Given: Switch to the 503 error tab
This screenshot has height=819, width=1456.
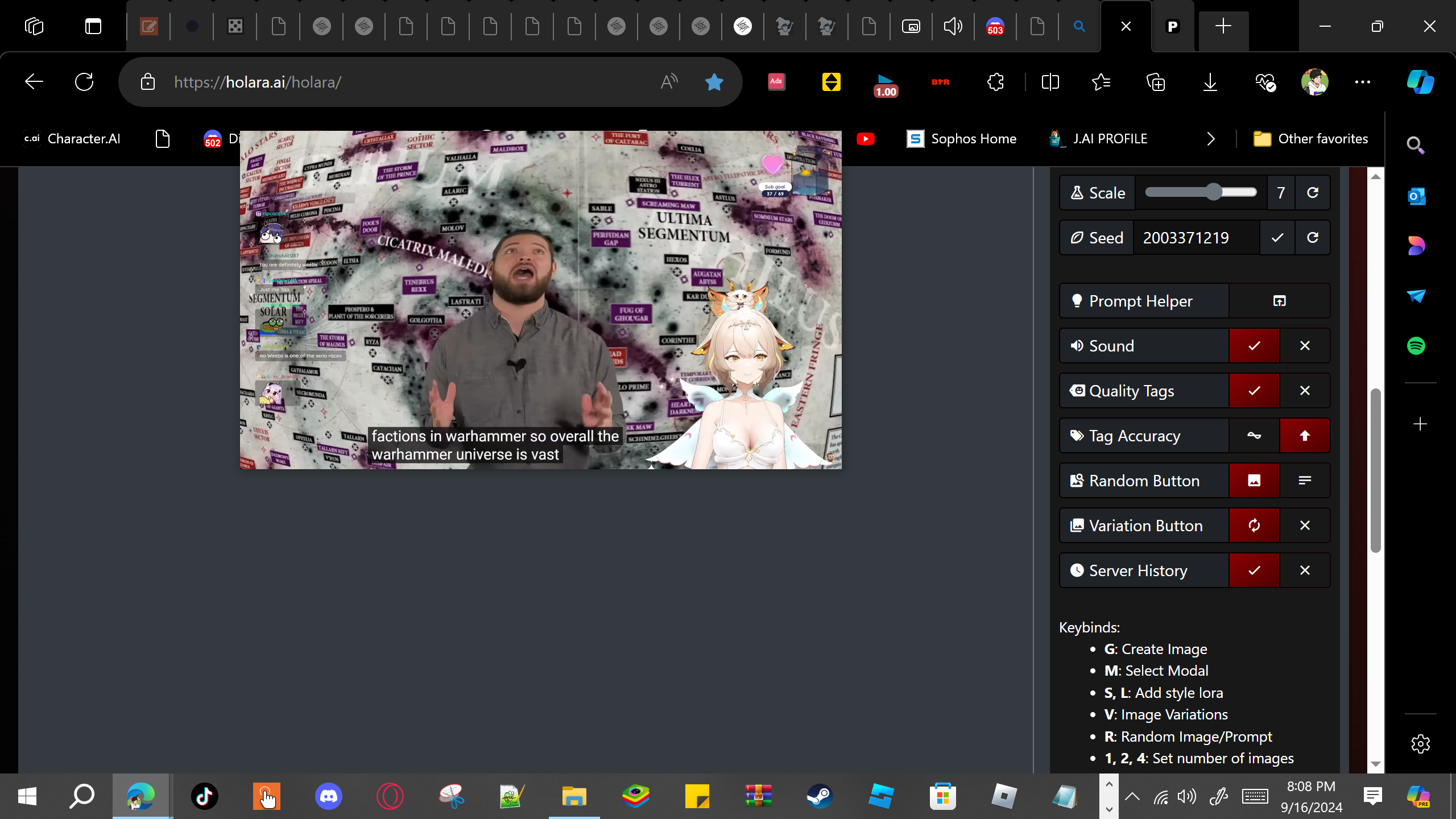Looking at the screenshot, I should pos(995,26).
